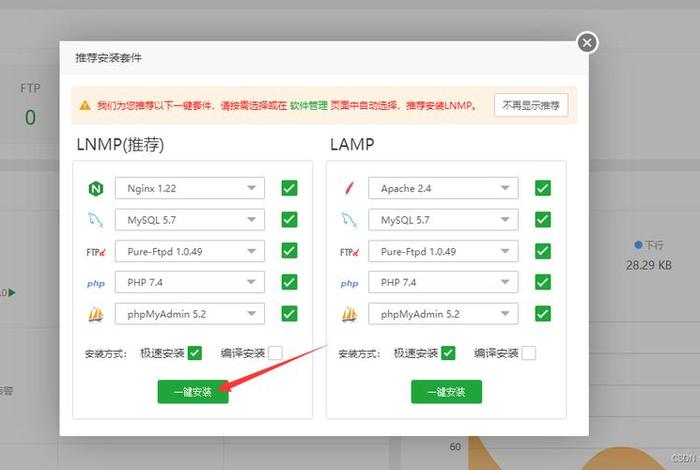Screen dimensions: 700x470
Task: Open LAMP phpMyAdmin 5.2 dropdown
Action: click(x=443, y=314)
